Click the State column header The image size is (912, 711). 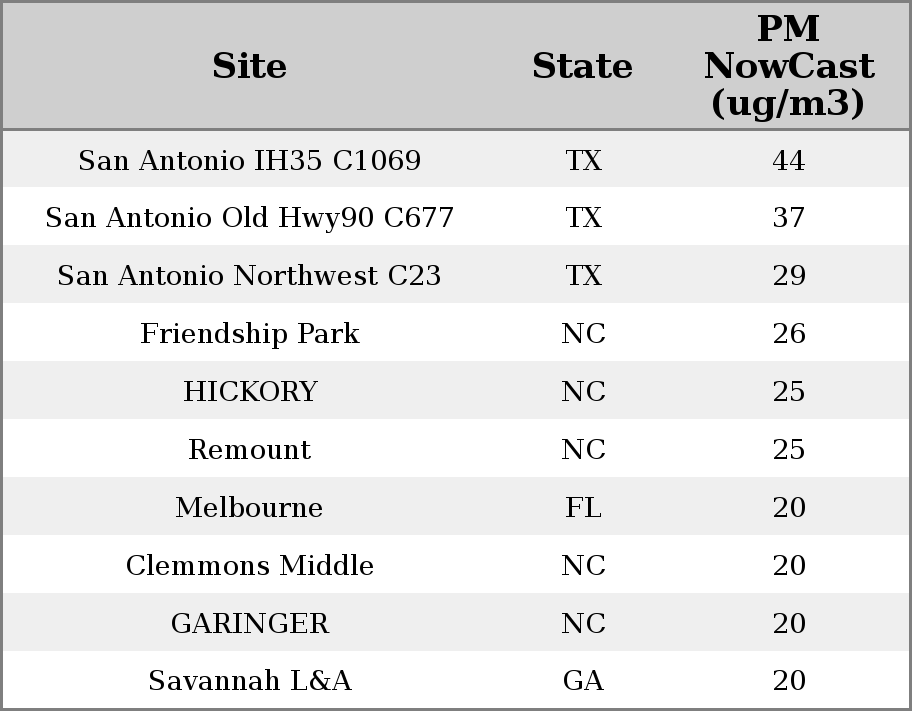click(582, 67)
